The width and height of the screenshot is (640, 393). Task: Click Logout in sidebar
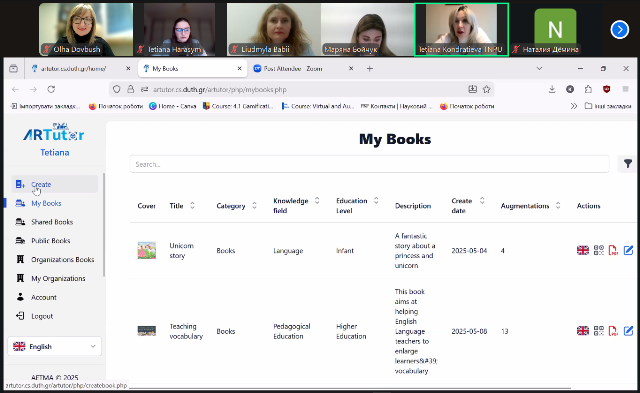point(55,316)
